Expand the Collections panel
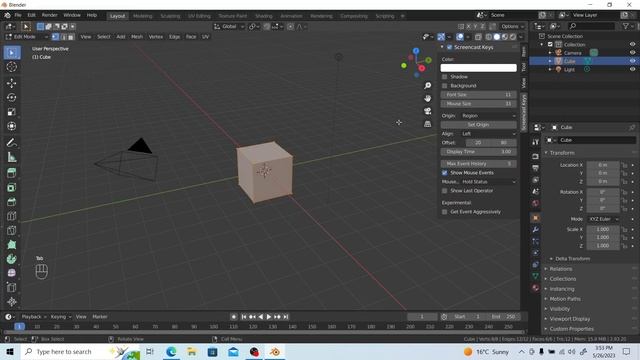Screen dimensions: 640x360 (x=562, y=279)
